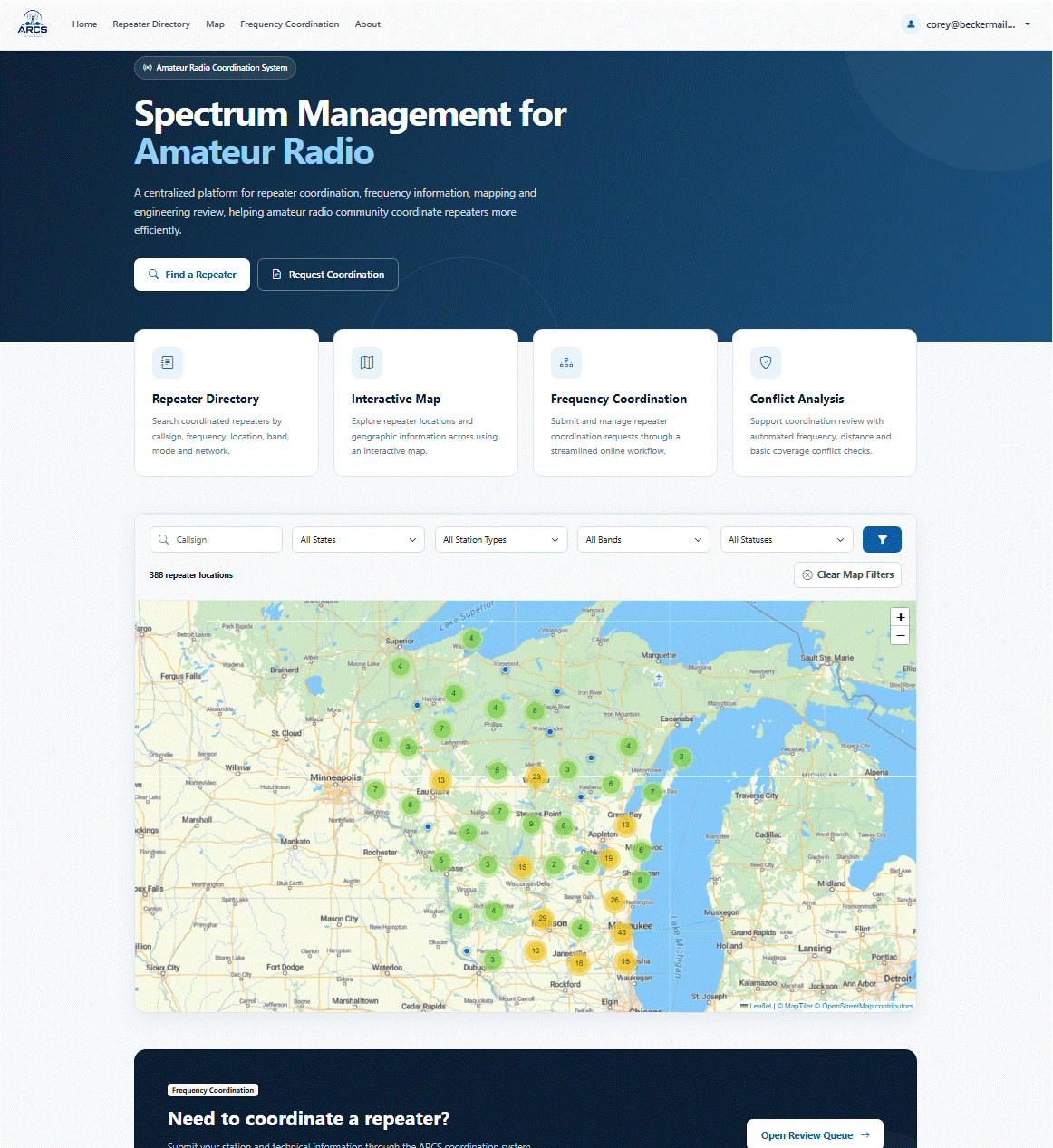Click the Interactive Map card icon

pyautogui.click(x=367, y=362)
